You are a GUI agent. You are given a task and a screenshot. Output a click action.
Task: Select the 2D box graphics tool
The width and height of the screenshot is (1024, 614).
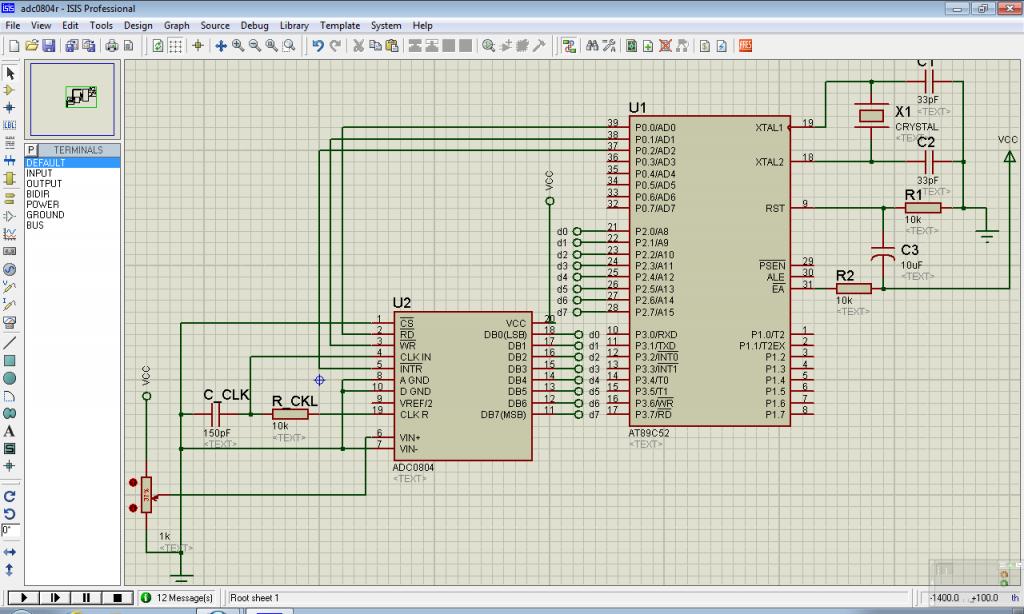pyautogui.click(x=10, y=361)
